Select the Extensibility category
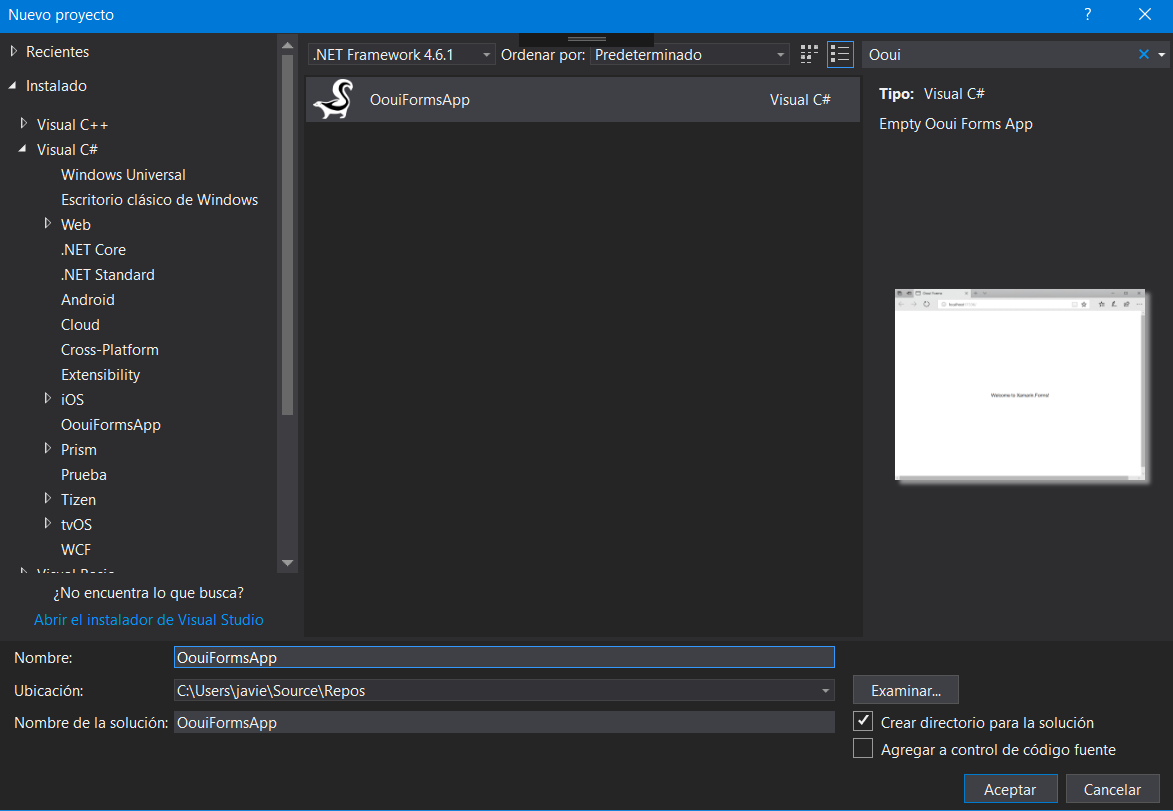This screenshot has height=811, width=1173. (100, 375)
